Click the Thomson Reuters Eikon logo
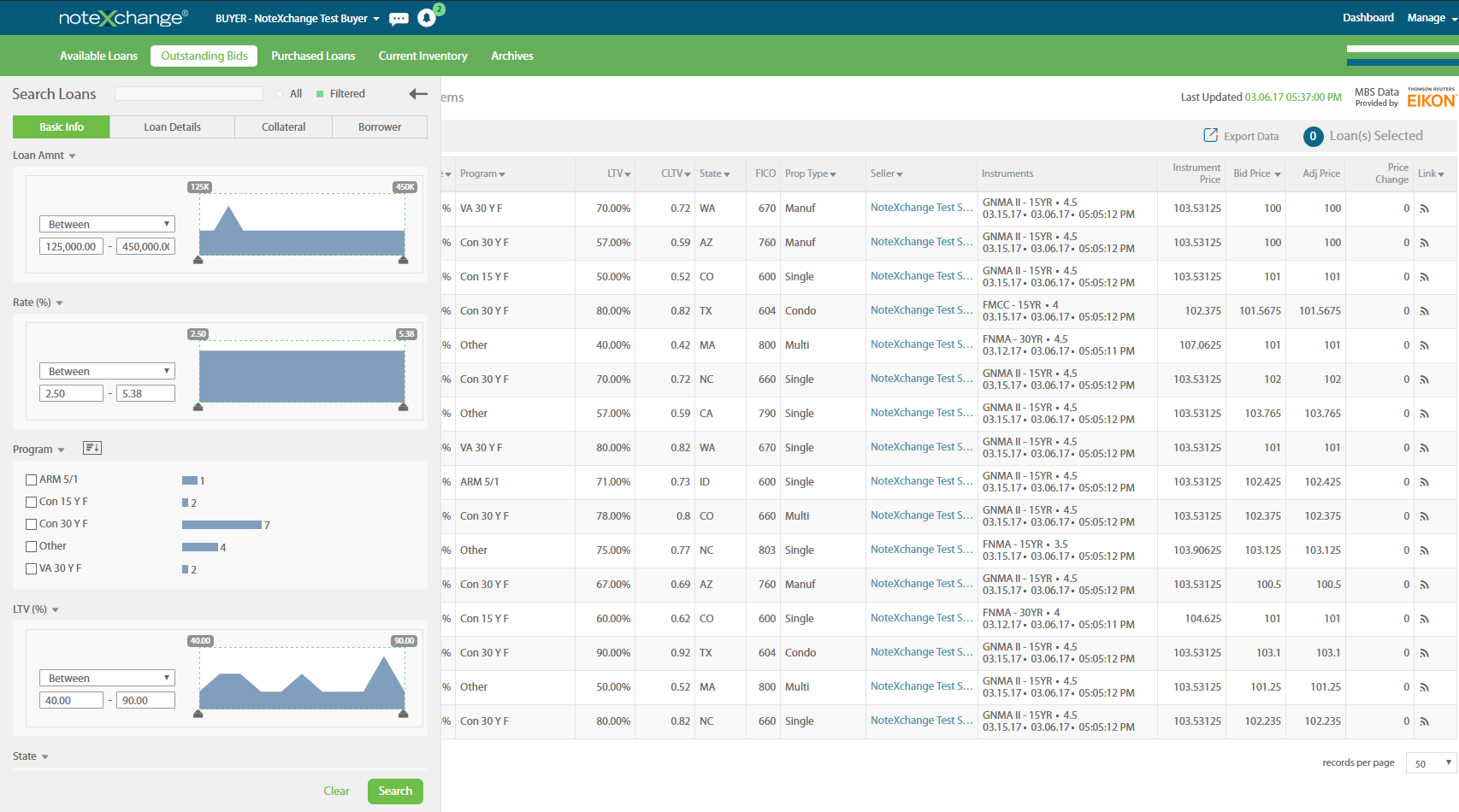This screenshot has height=812, width=1459. click(x=1430, y=98)
